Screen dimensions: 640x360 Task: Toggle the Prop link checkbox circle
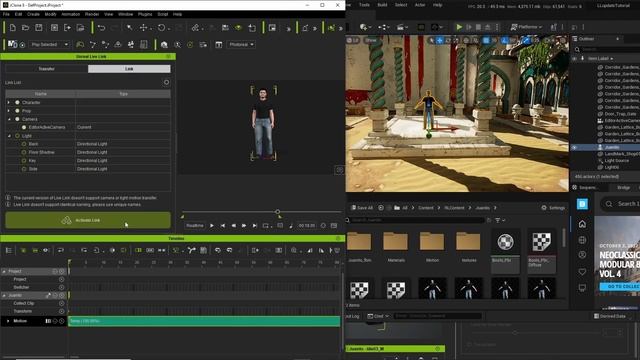tap(17, 111)
